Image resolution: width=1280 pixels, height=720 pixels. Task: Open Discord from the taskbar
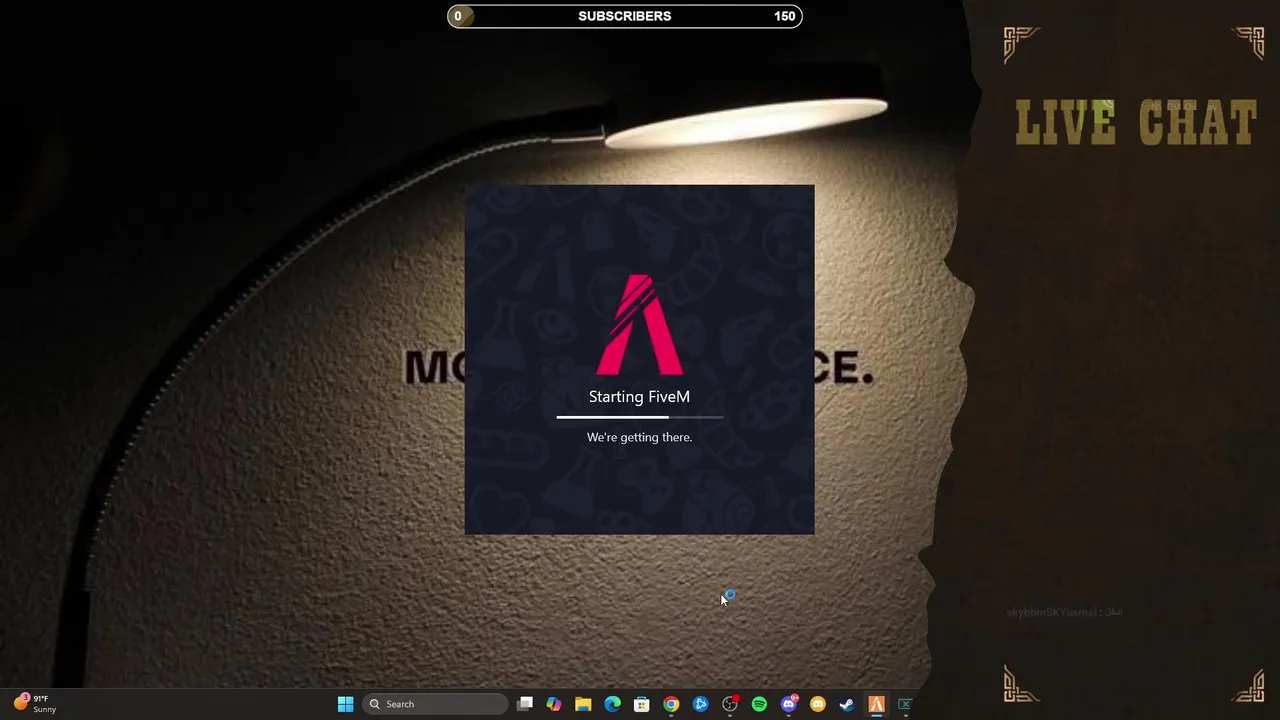pyautogui.click(x=789, y=704)
